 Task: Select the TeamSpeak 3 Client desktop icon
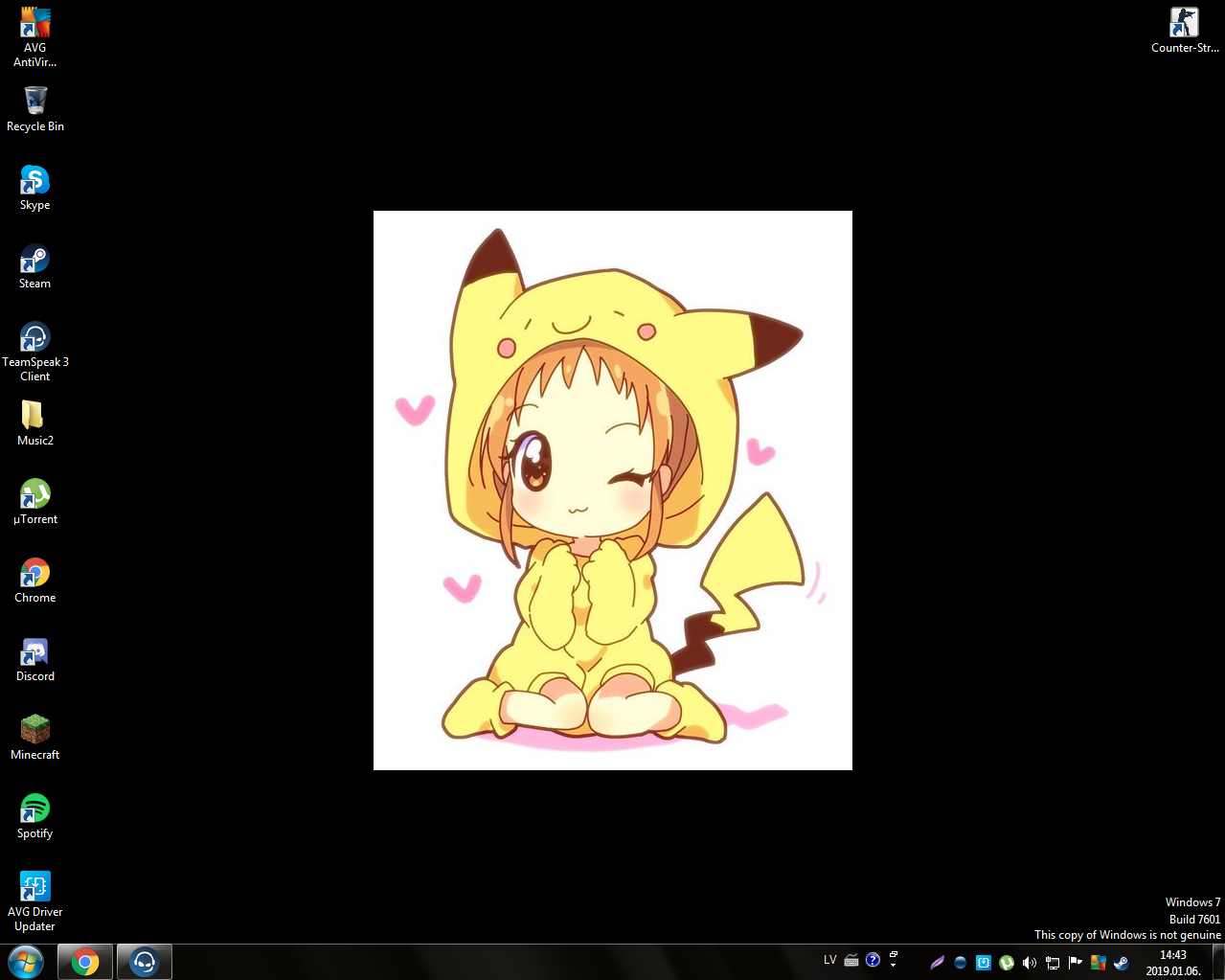pos(34,351)
